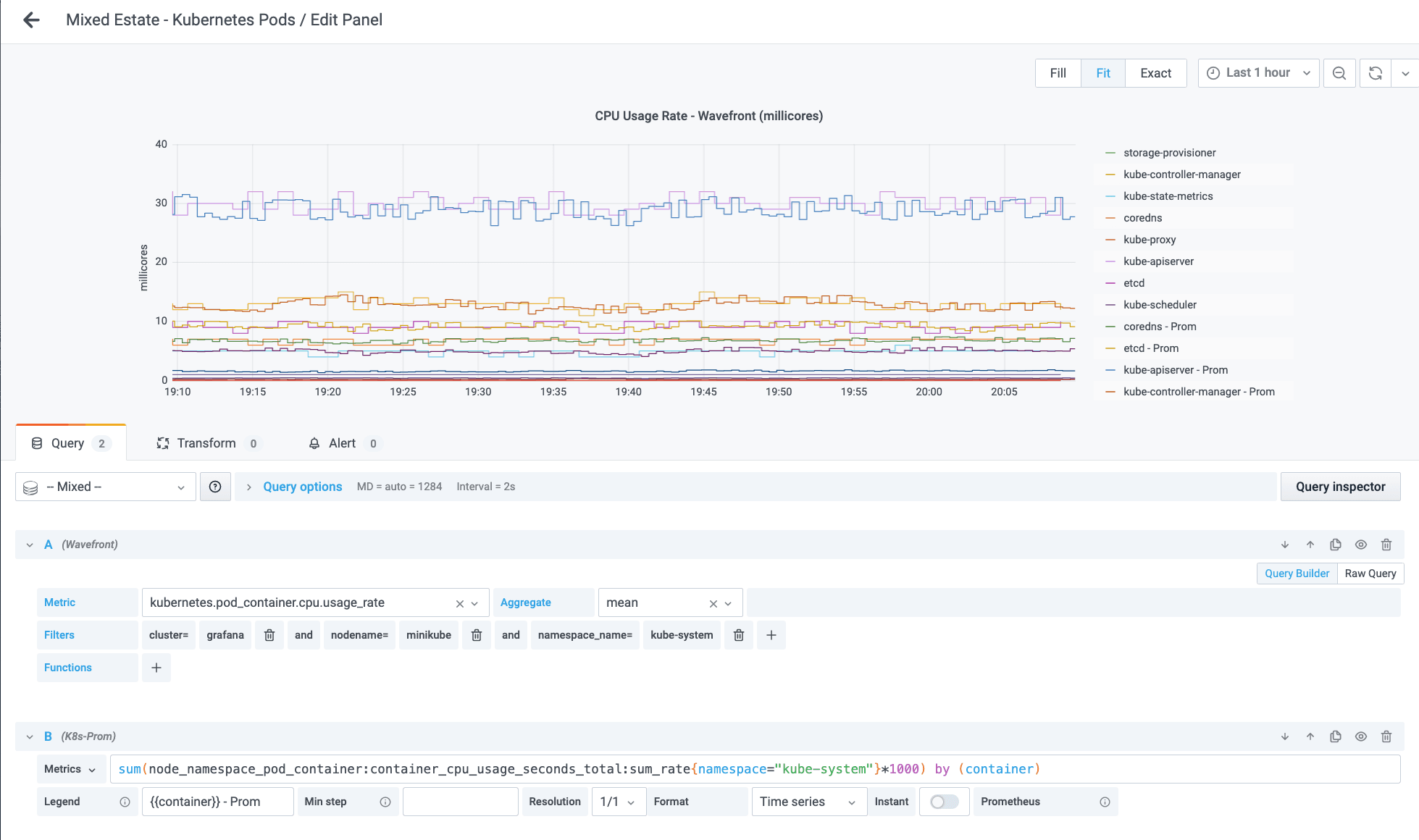Remove the nodename filter via its trash icon

pos(477,635)
